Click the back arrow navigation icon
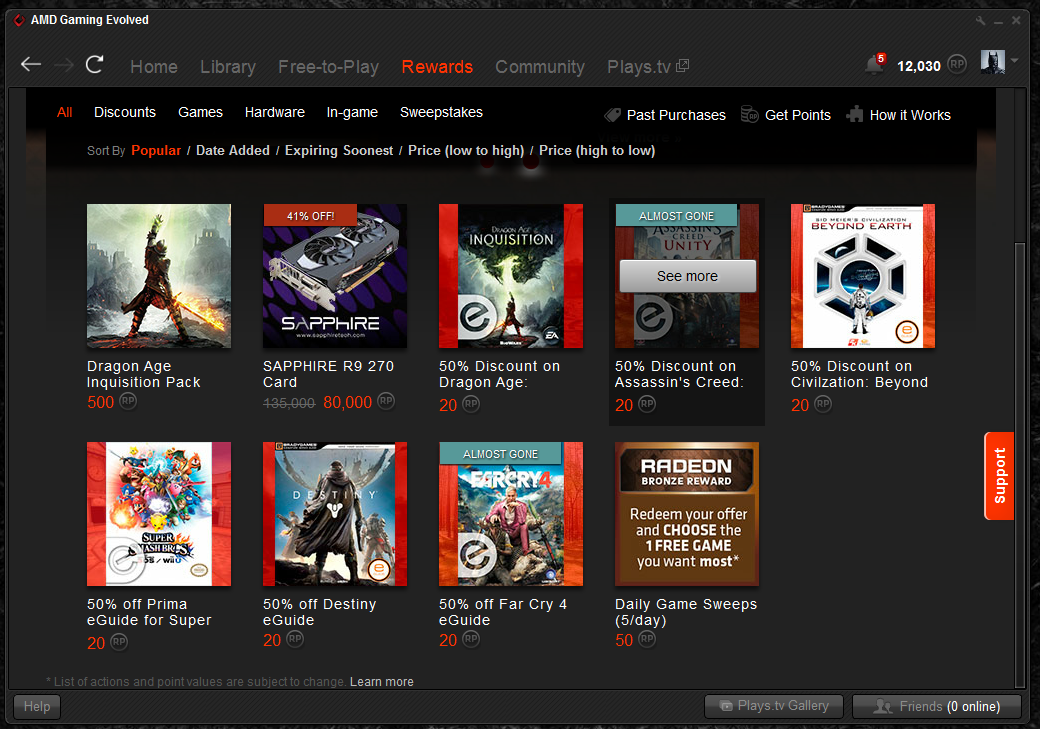Image resolution: width=1040 pixels, height=729 pixels. (x=31, y=65)
